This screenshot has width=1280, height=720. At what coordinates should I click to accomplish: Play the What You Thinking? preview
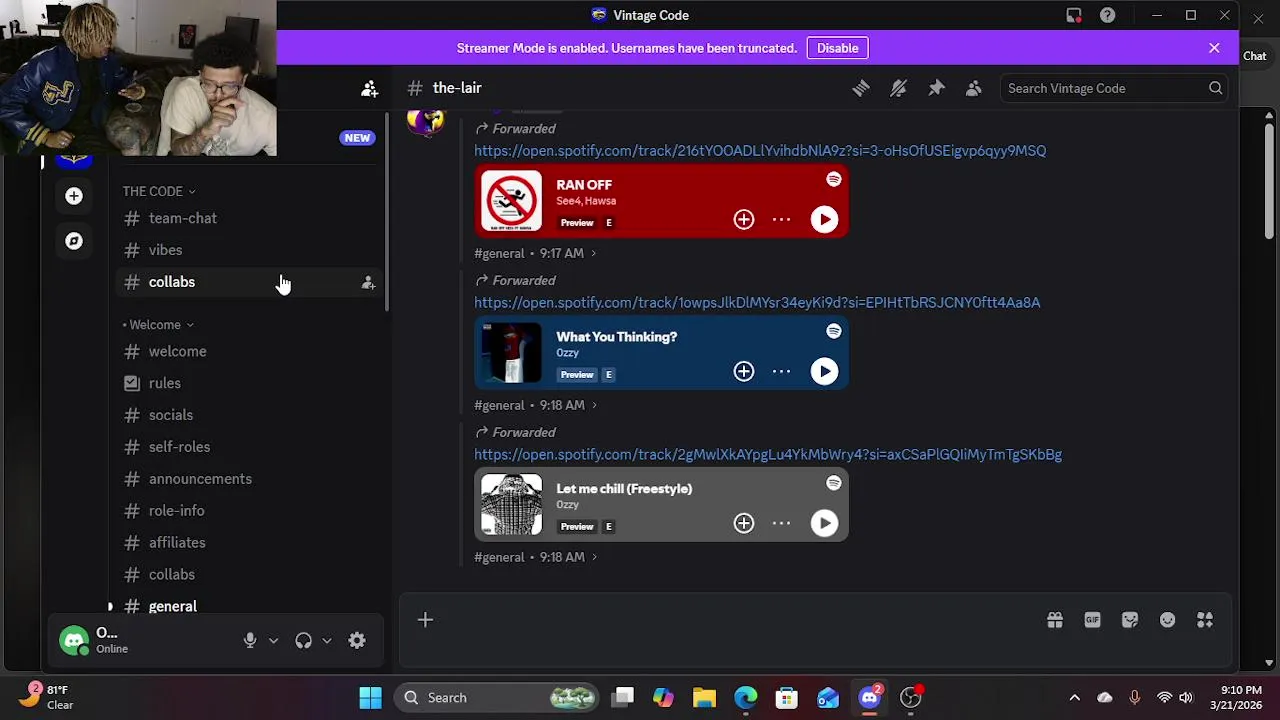824,372
